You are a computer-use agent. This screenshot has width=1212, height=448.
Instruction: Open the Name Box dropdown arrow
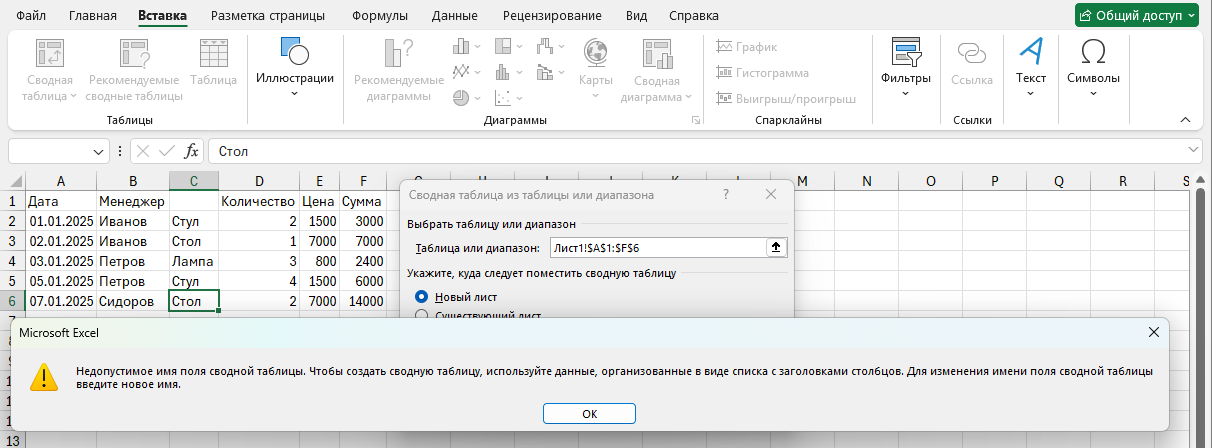click(x=99, y=152)
